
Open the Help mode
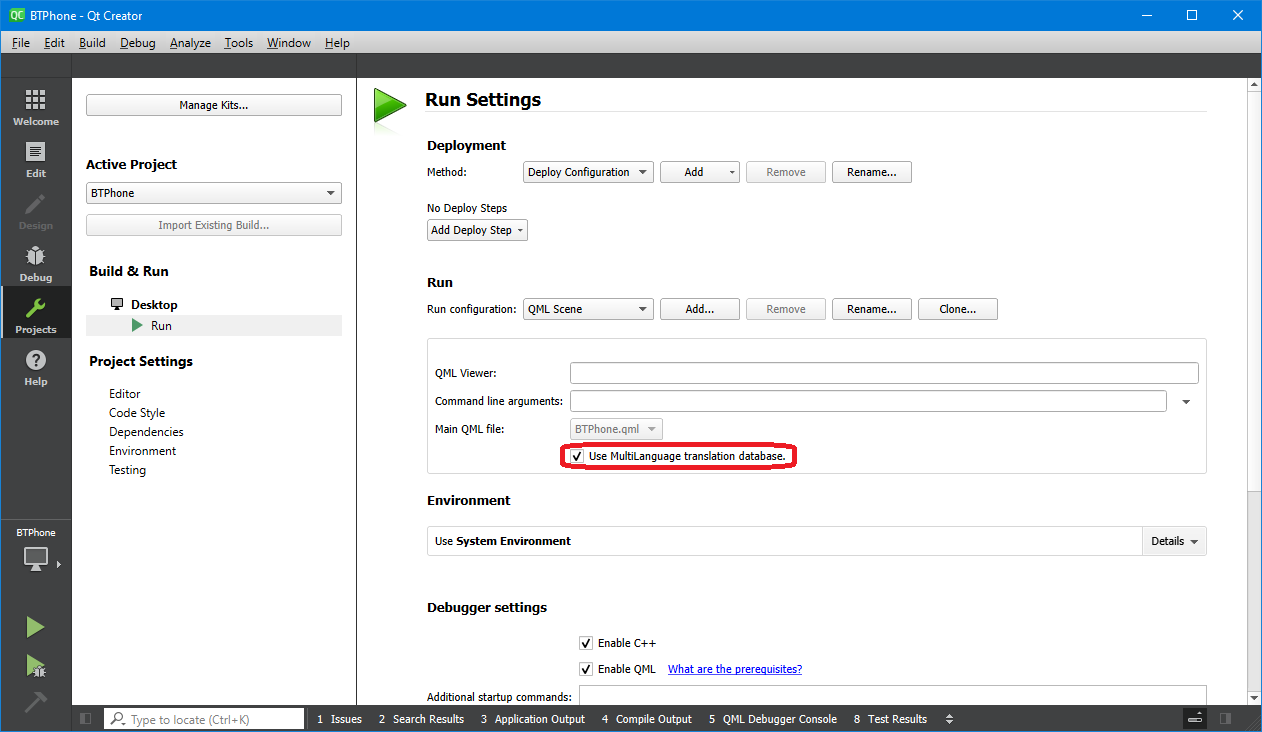pos(36,366)
